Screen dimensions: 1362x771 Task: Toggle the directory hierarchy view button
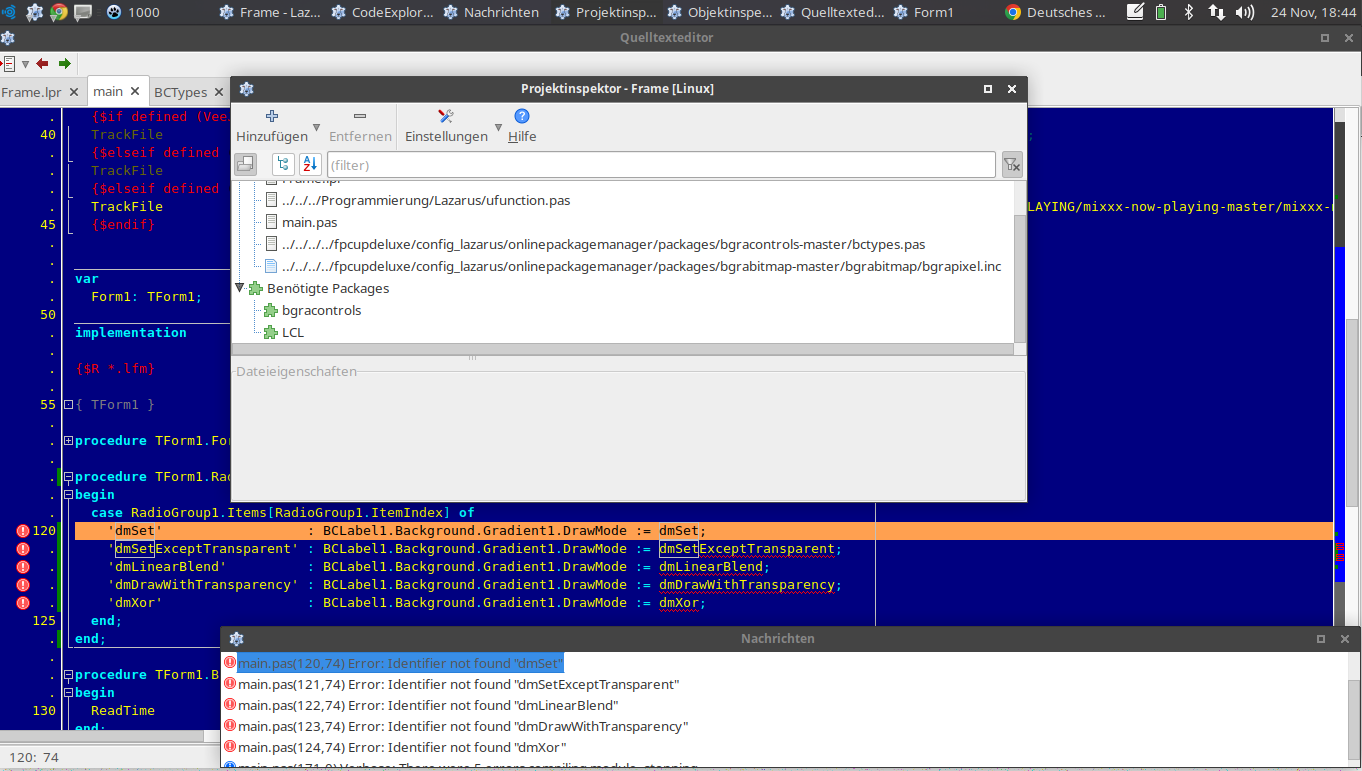(284, 164)
